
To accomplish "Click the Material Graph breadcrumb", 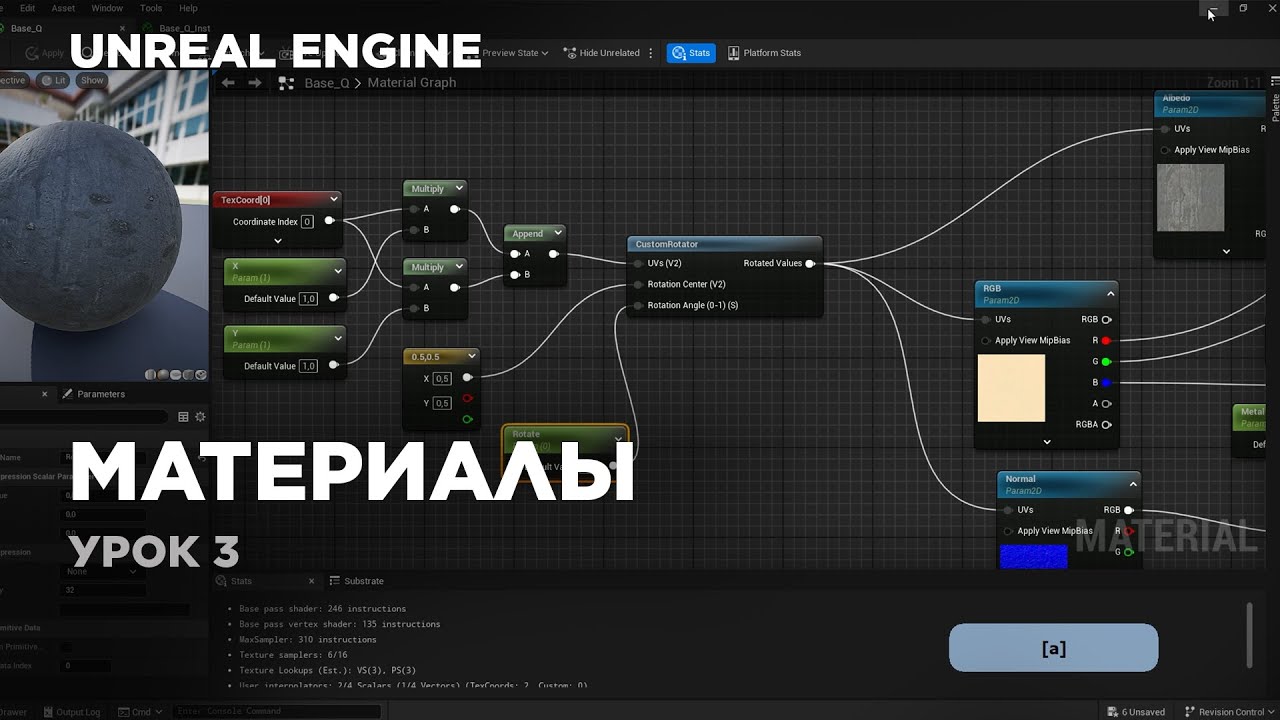I will pyautogui.click(x=412, y=83).
